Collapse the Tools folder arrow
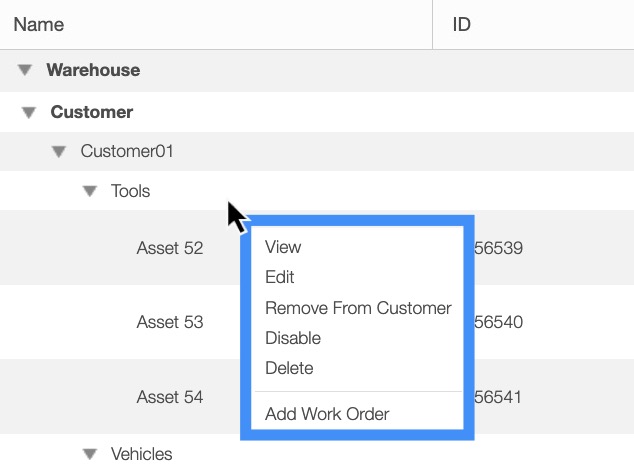 [x=90, y=191]
